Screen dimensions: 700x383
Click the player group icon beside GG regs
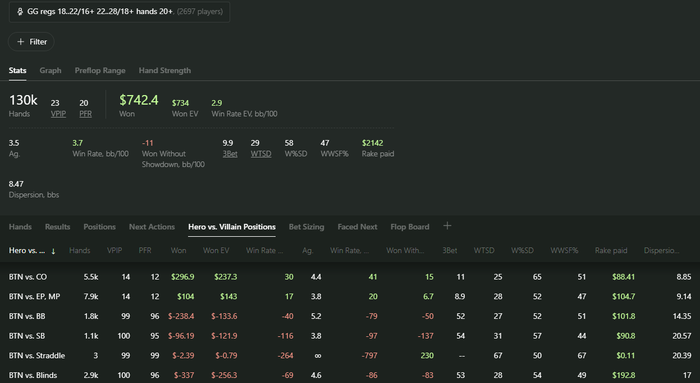[20, 12]
